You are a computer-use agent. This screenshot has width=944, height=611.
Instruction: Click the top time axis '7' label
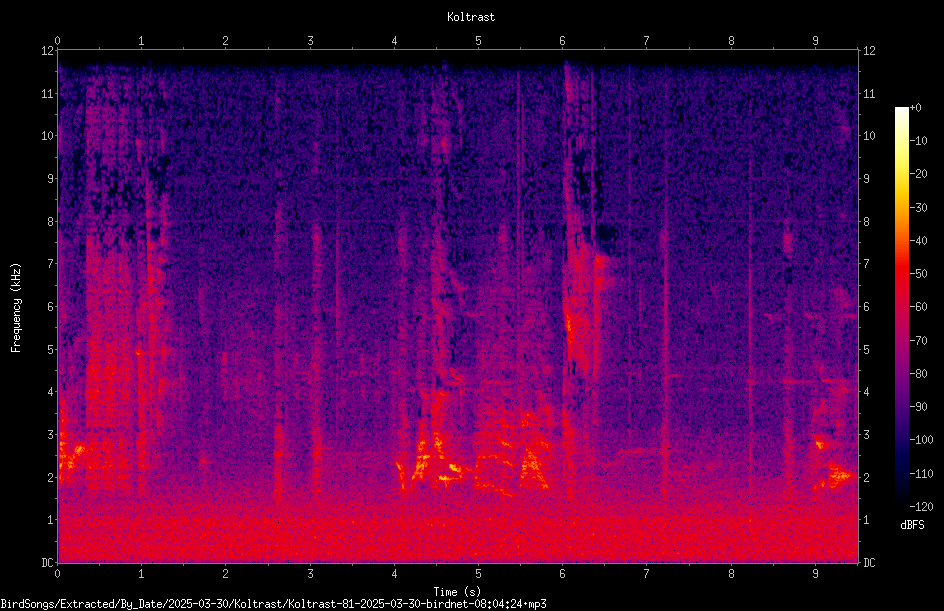coord(647,41)
